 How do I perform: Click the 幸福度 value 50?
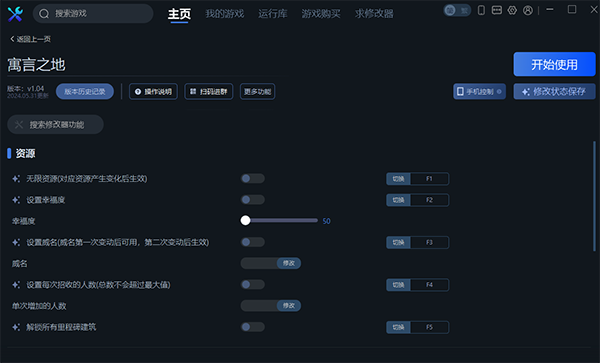click(326, 221)
